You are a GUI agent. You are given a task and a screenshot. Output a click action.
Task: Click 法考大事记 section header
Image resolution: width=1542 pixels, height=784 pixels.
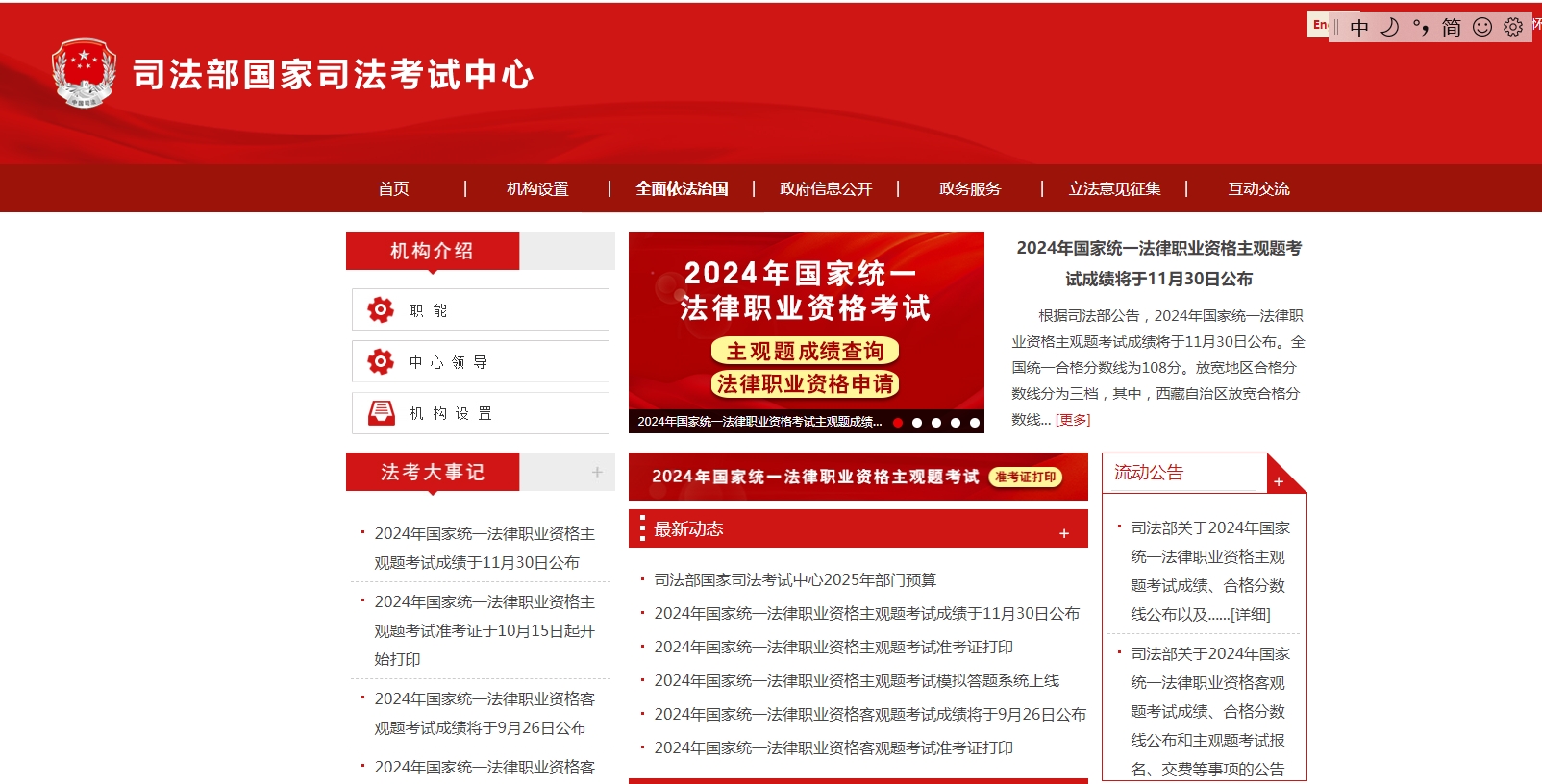433,472
